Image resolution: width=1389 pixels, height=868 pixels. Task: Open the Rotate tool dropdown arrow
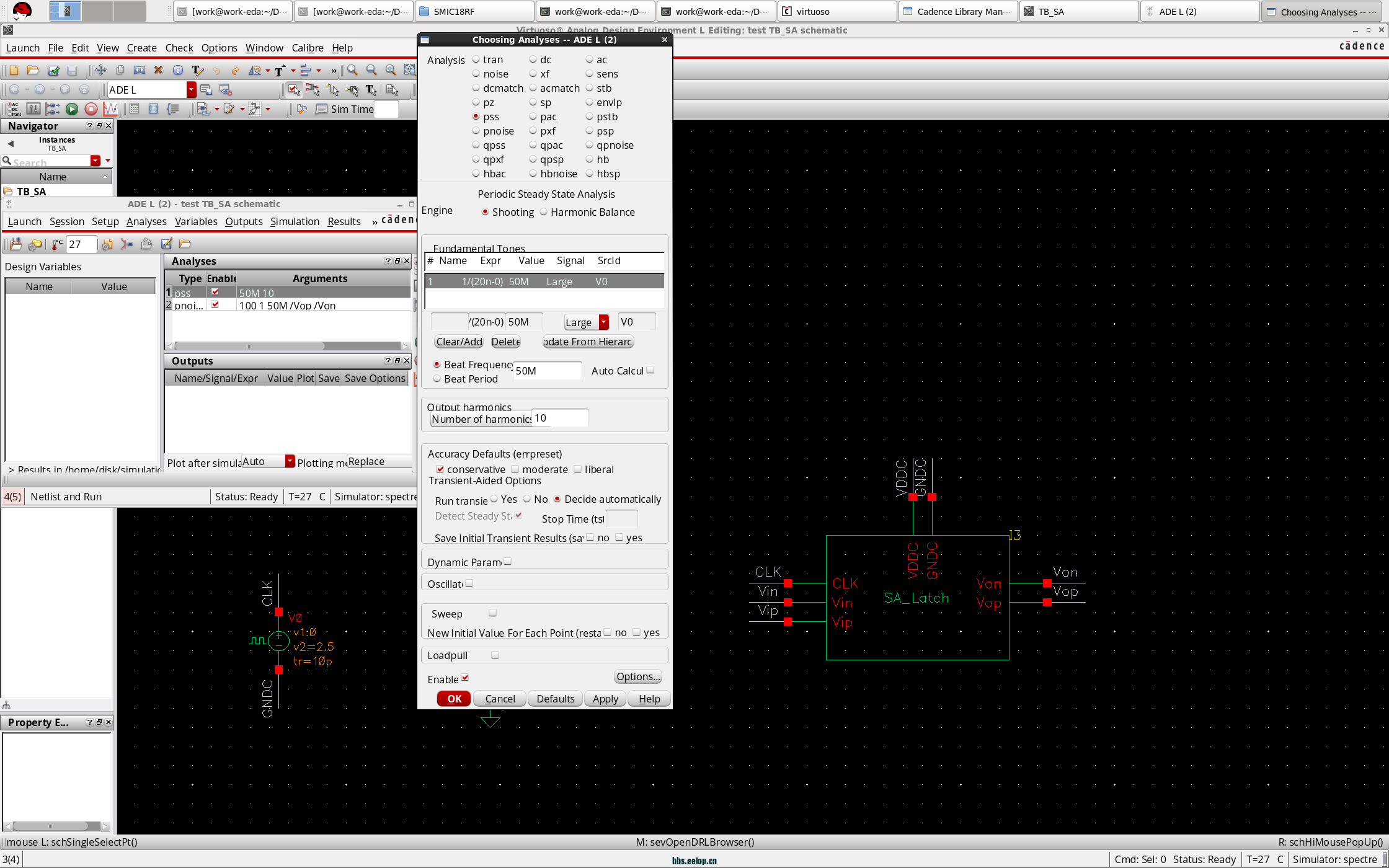coord(268,71)
